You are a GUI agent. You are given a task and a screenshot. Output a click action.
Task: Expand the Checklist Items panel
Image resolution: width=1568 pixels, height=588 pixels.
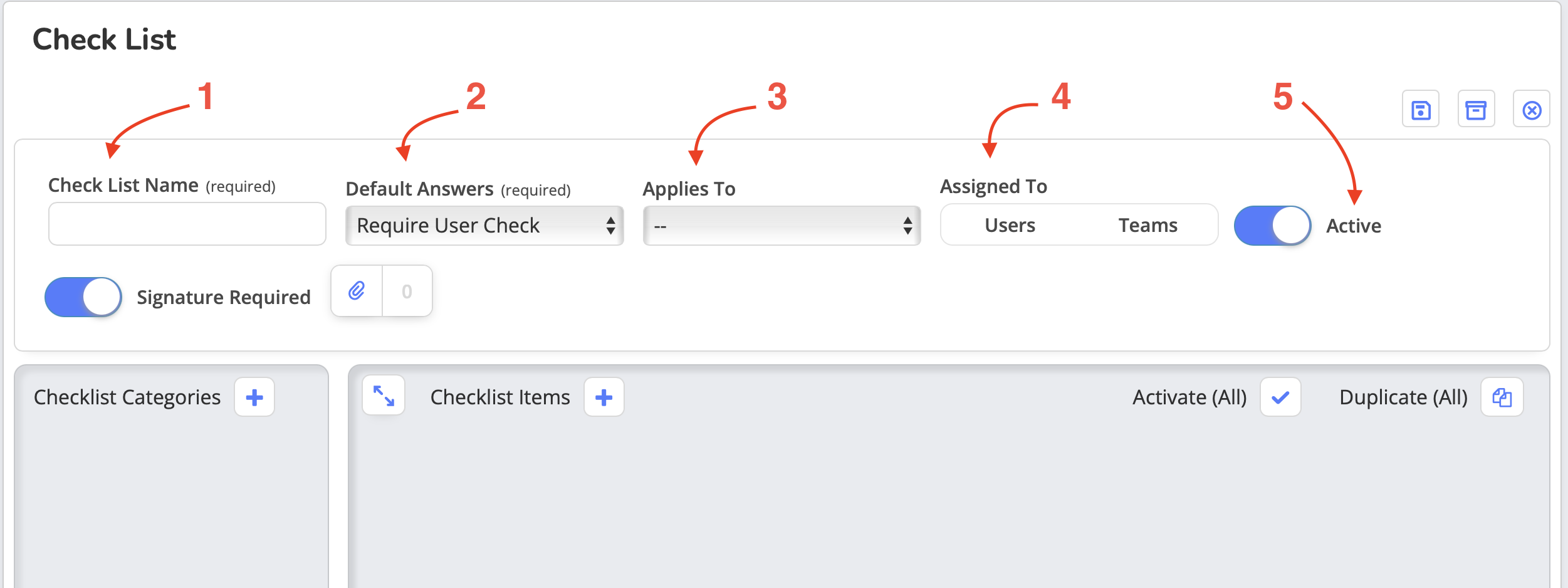(x=384, y=396)
